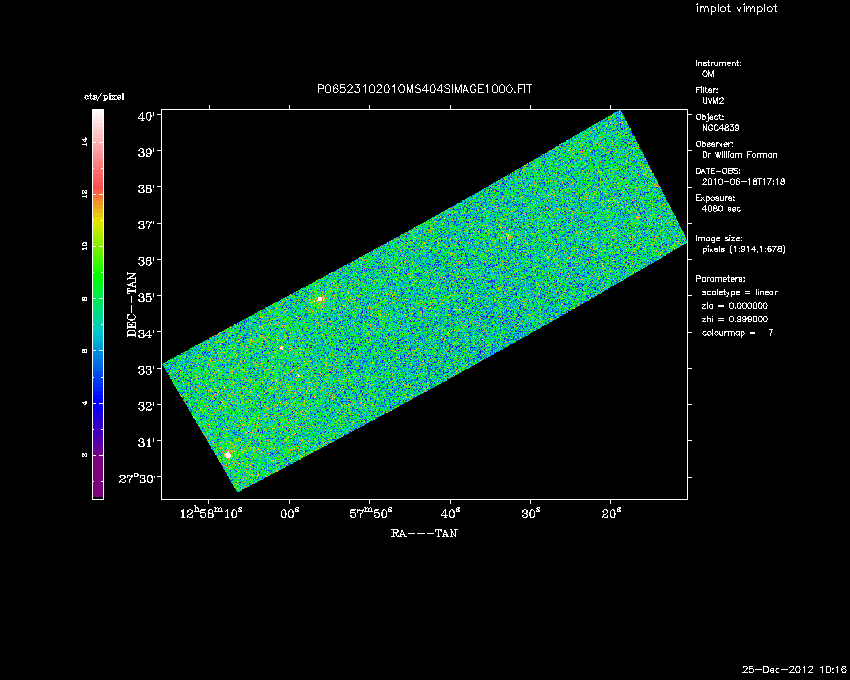Click the 'RA---TAN' axis label
Image resolution: width=850 pixels, height=680 pixels.
(424, 534)
